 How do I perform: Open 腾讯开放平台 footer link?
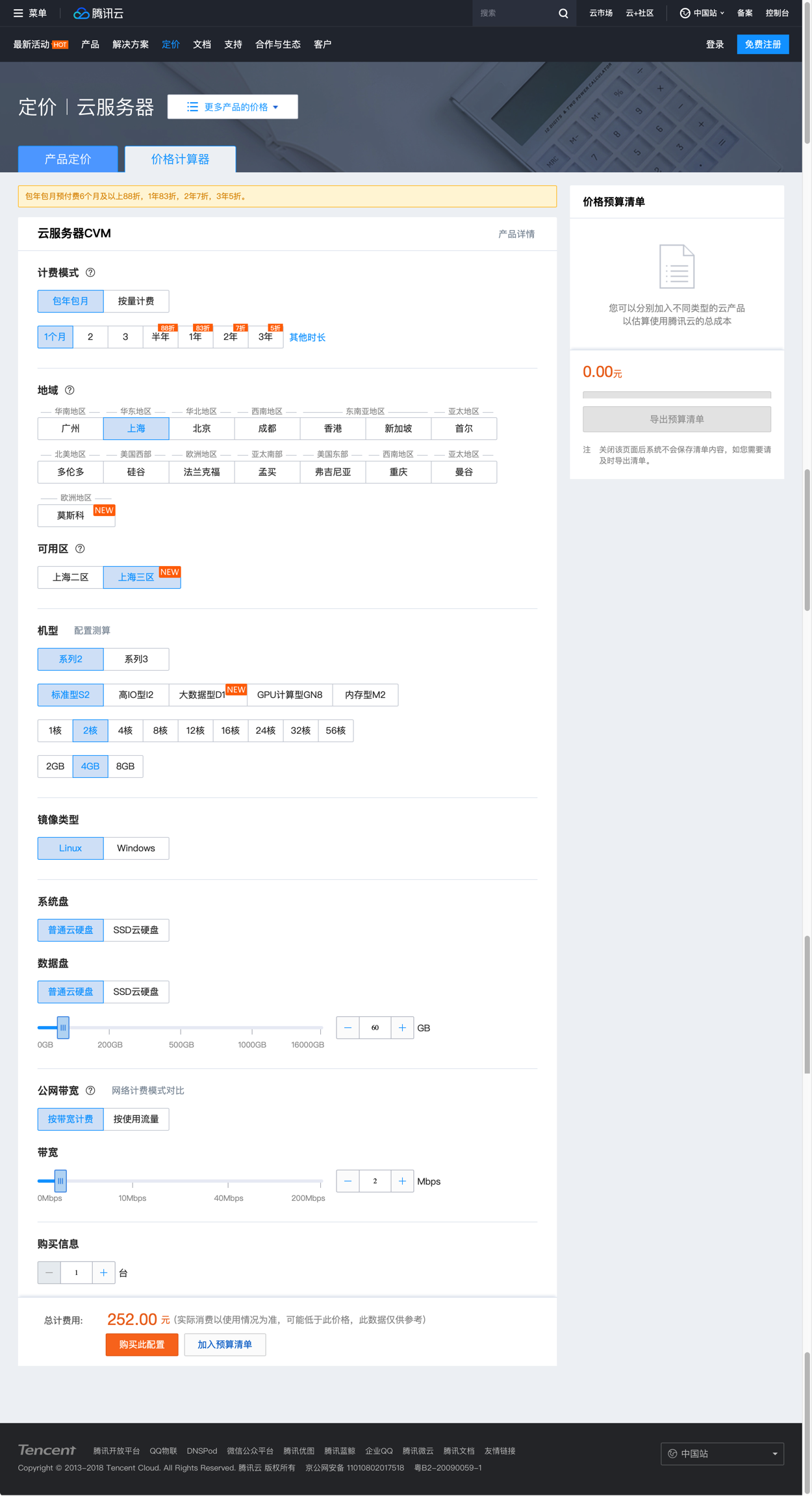[116, 1451]
